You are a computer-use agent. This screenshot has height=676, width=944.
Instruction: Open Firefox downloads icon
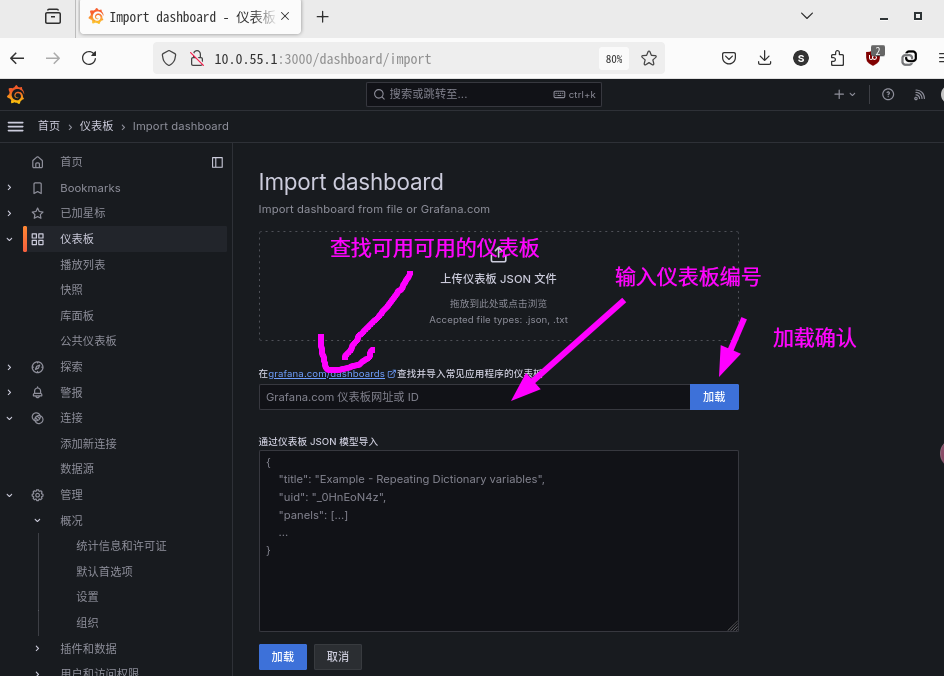tap(765, 58)
